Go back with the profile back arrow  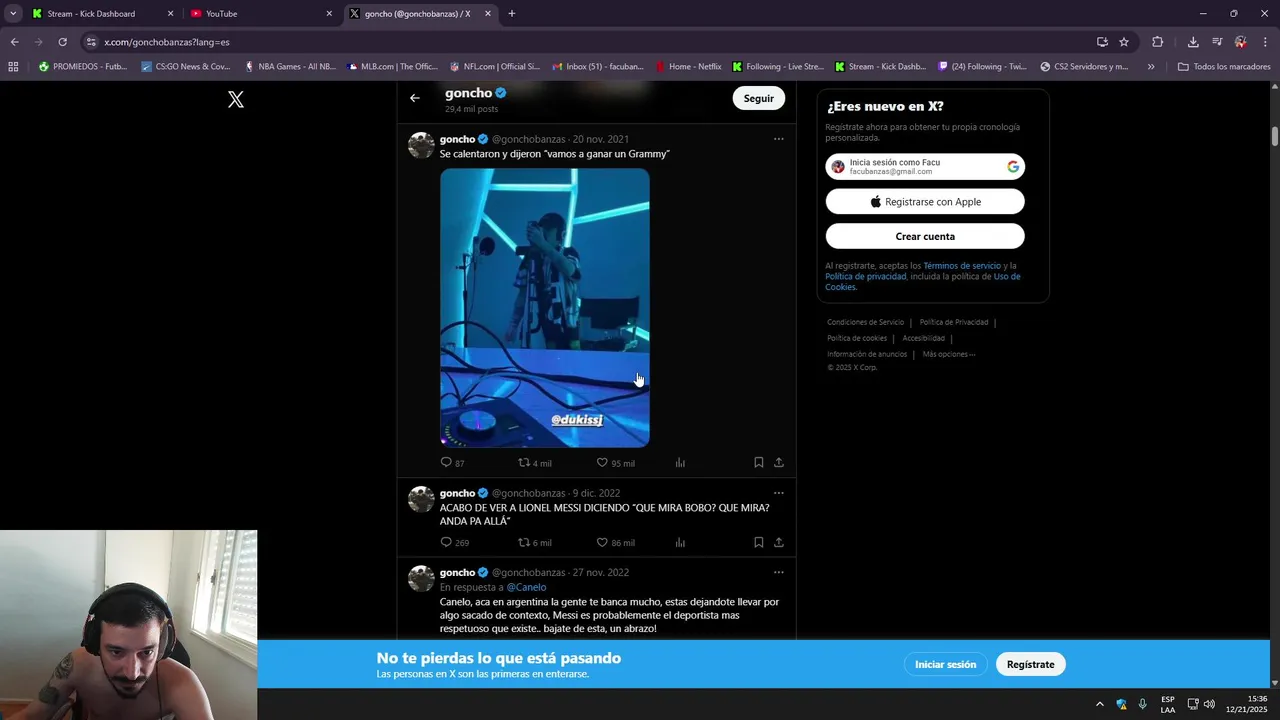point(415,98)
